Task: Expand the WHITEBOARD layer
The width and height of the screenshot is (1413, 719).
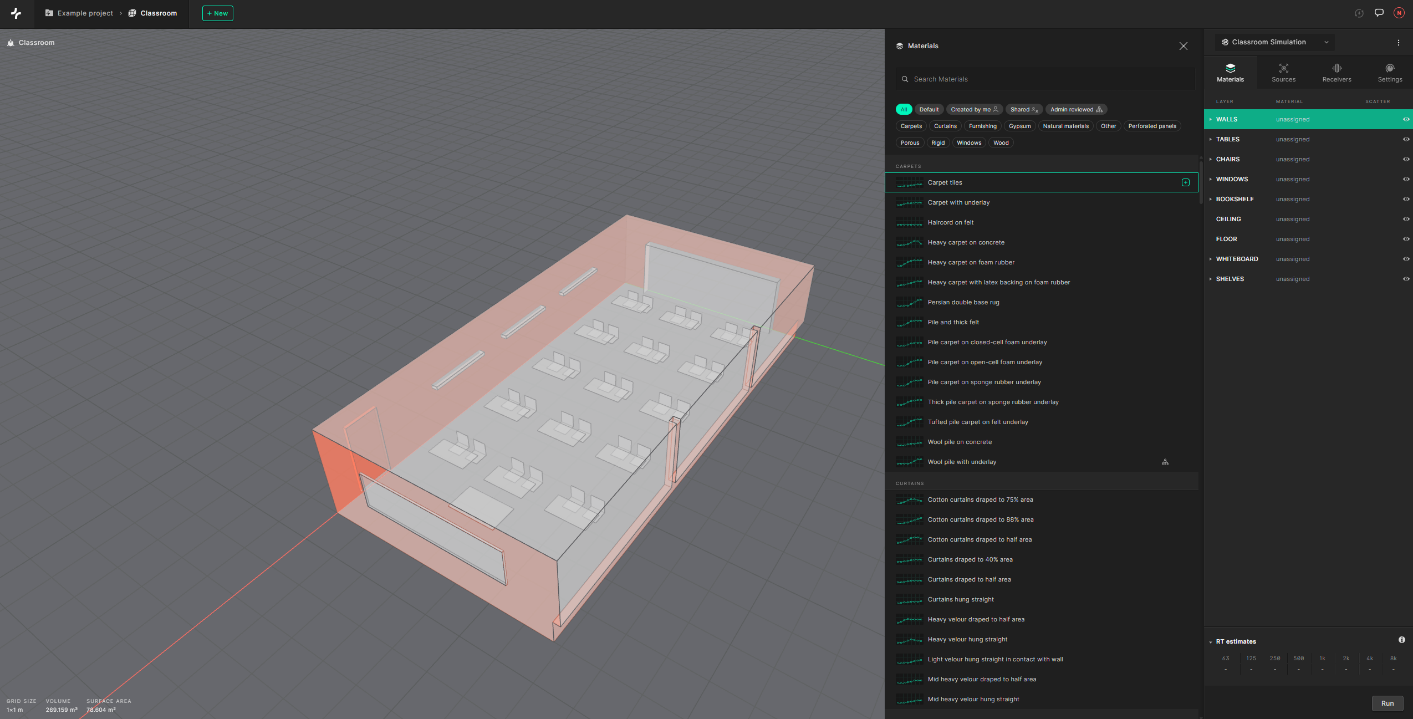Action: point(1210,259)
